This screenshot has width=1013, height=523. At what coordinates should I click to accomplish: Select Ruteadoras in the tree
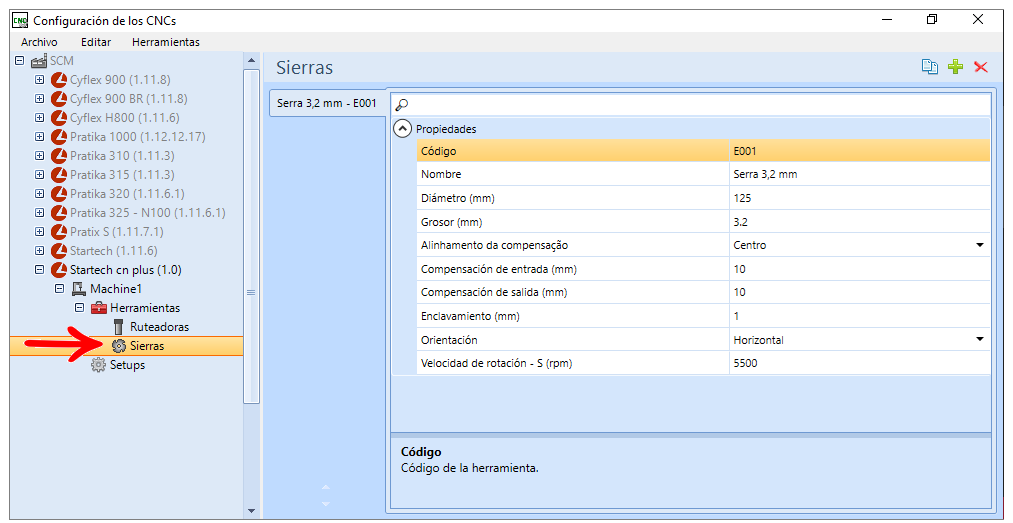pyautogui.click(x=160, y=327)
